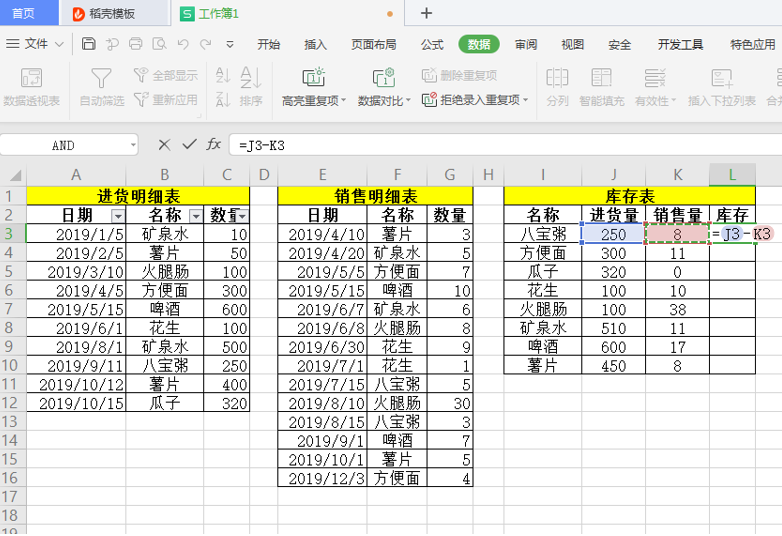Open the 名称 filter dropdown in B2
Image resolution: width=782 pixels, height=536 pixels.
coord(196,216)
